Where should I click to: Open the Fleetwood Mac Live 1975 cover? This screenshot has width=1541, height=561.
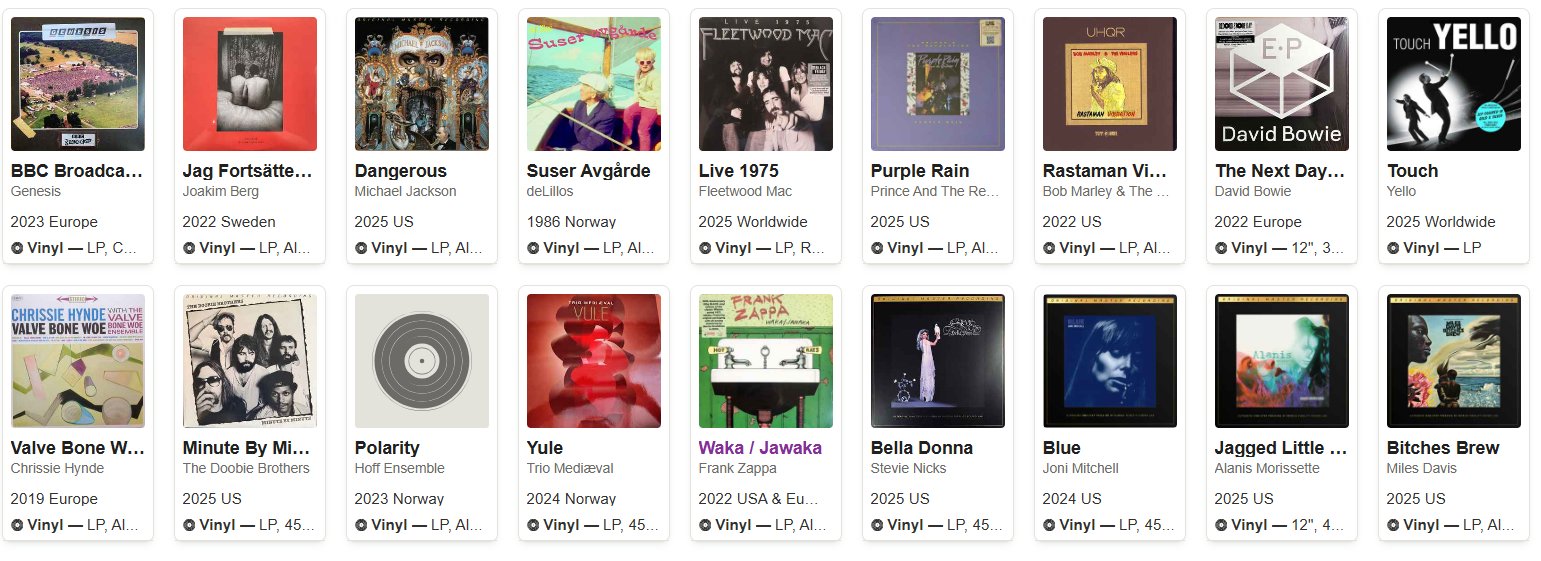click(x=766, y=84)
